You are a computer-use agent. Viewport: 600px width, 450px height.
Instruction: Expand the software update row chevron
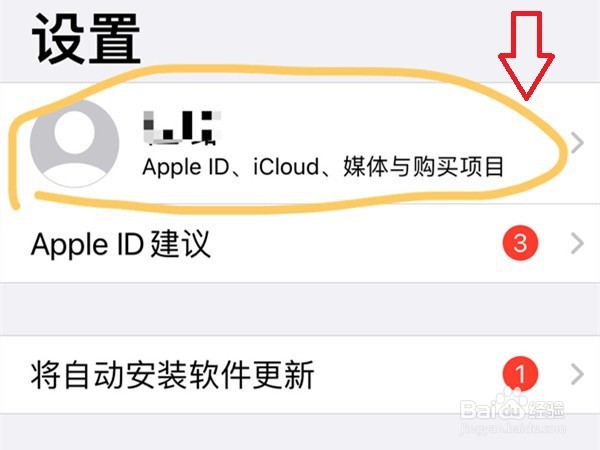tap(577, 374)
